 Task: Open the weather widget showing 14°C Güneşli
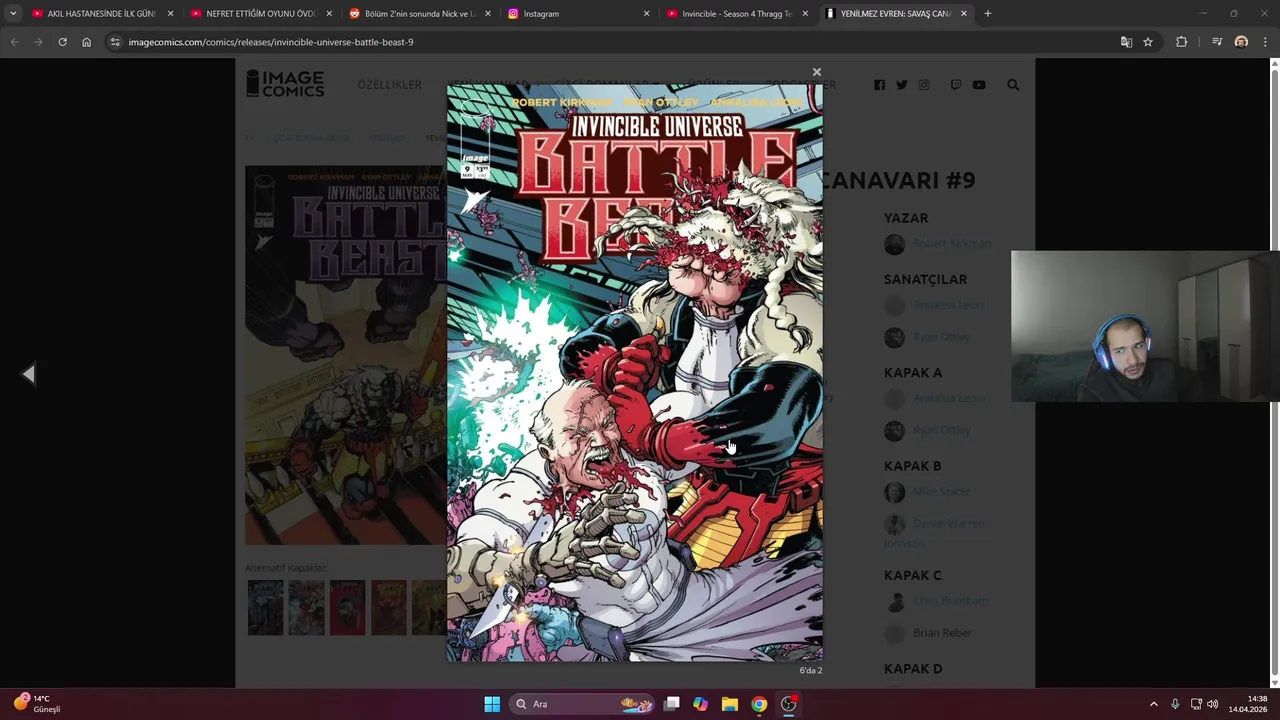38,703
